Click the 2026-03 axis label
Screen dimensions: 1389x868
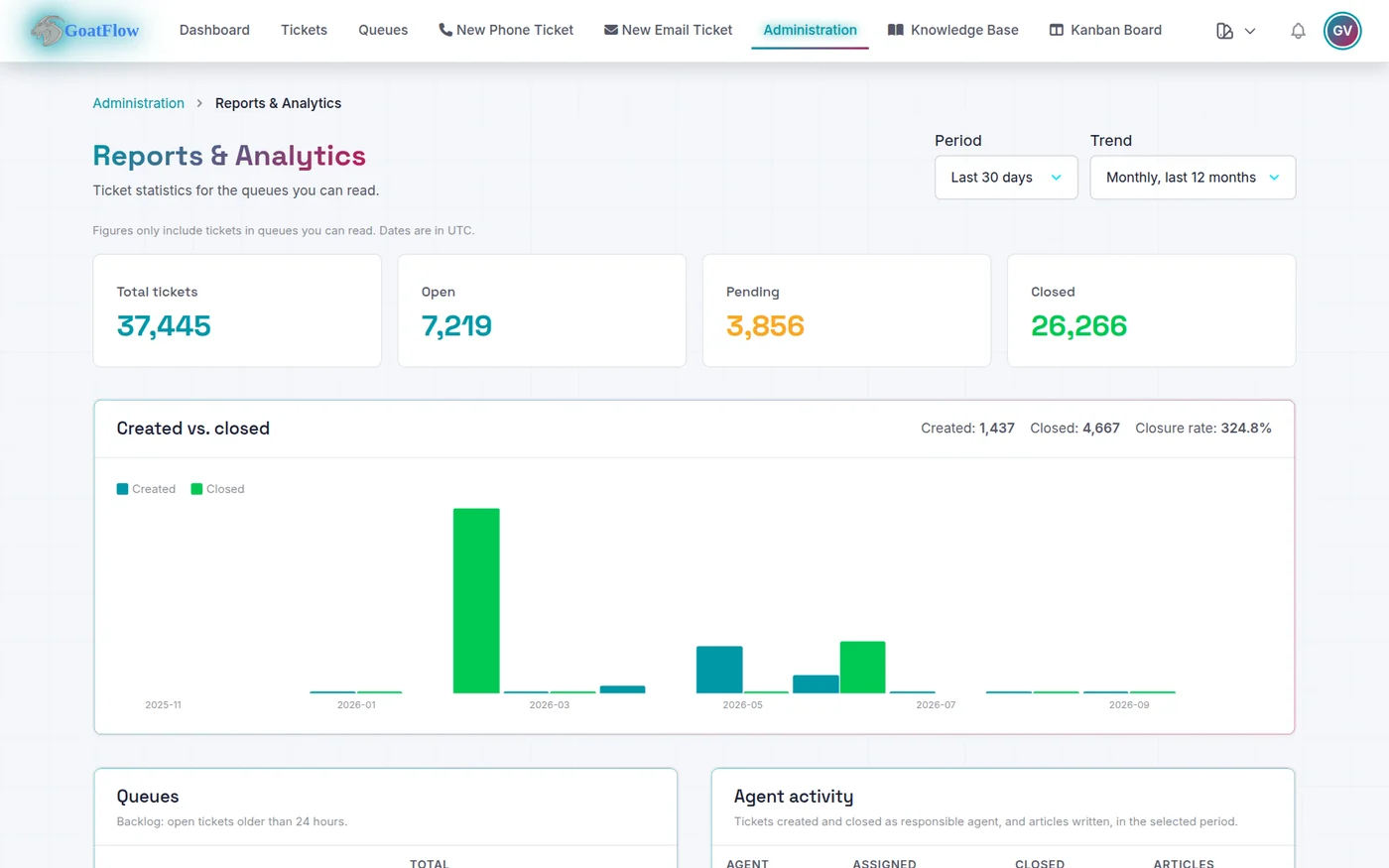tap(550, 705)
